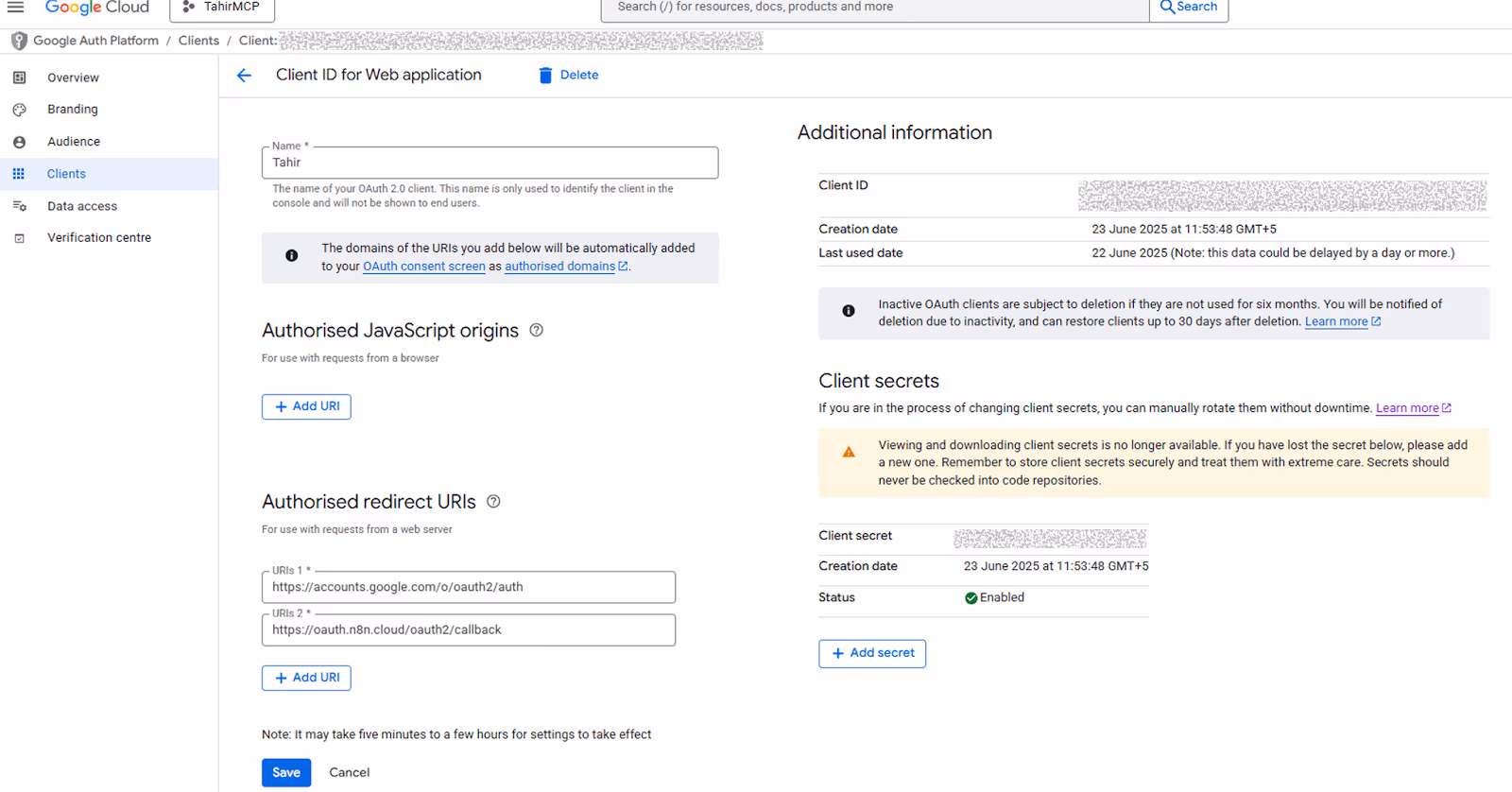The width and height of the screenshot is (1512, 792).
Task: Go to Clients breadcrumb link
Action: (198, 41)
